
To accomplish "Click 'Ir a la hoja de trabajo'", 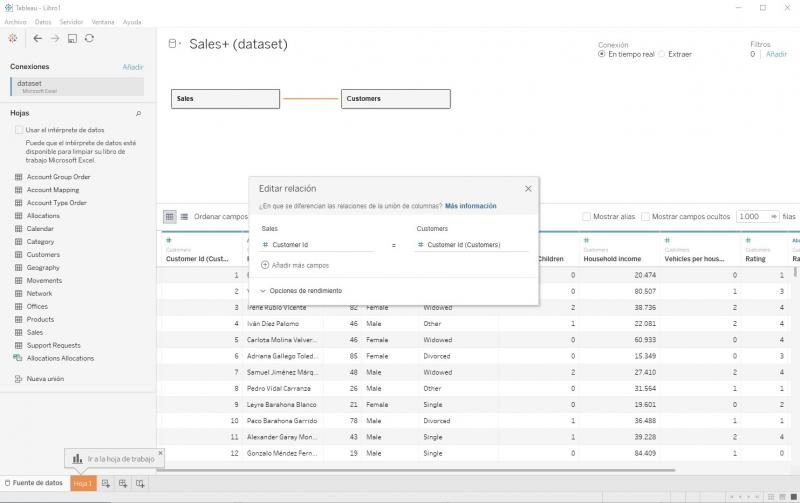I will point(120,459).
